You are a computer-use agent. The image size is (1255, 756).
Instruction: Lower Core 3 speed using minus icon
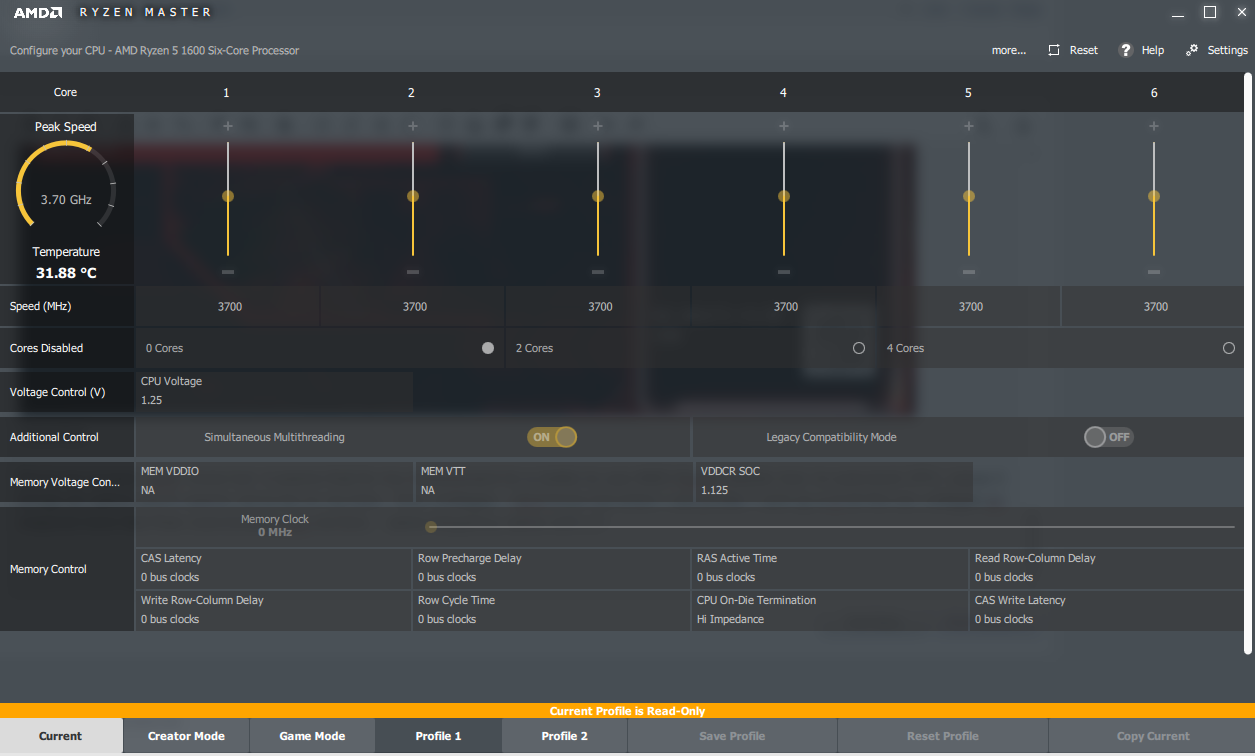598,272
